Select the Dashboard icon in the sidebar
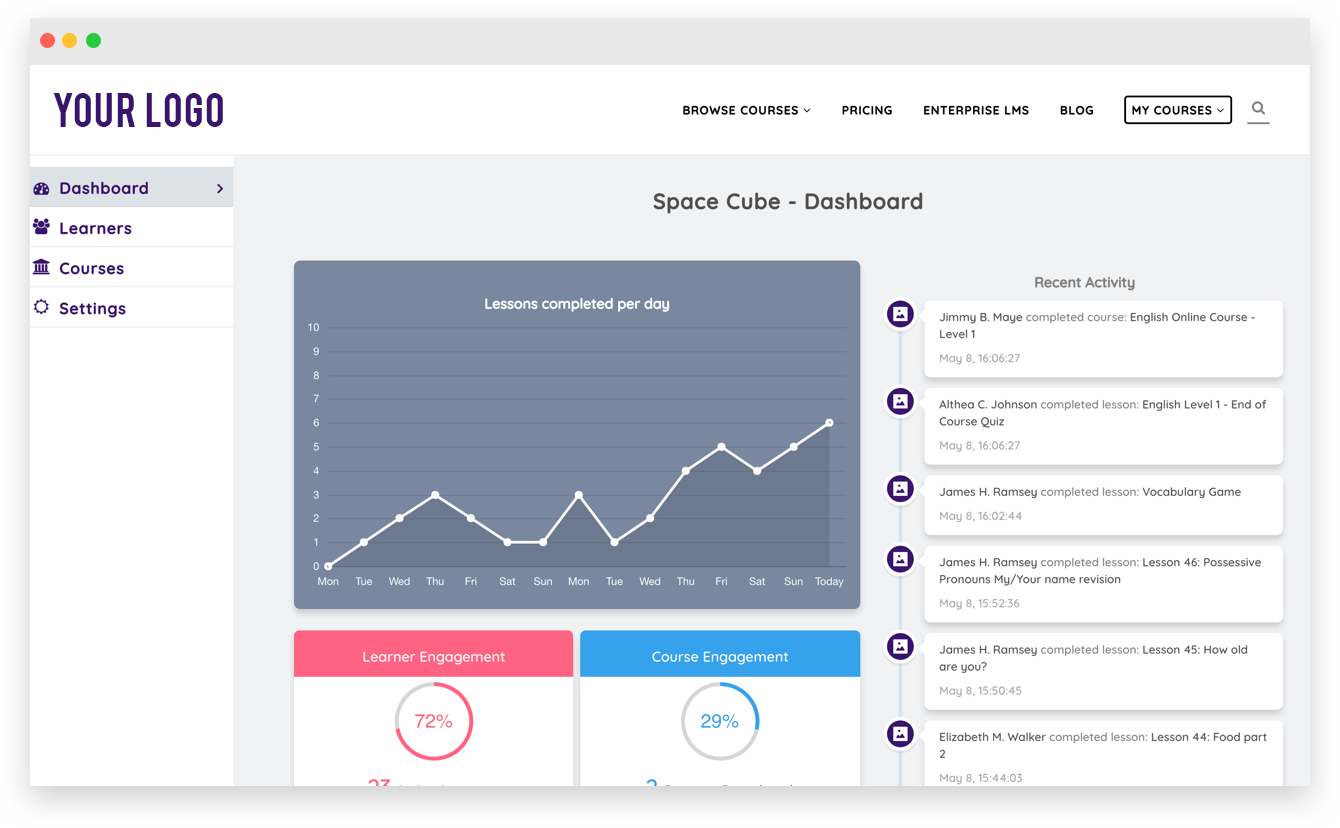The image size is (1340, 828). (x=42, y=187)
